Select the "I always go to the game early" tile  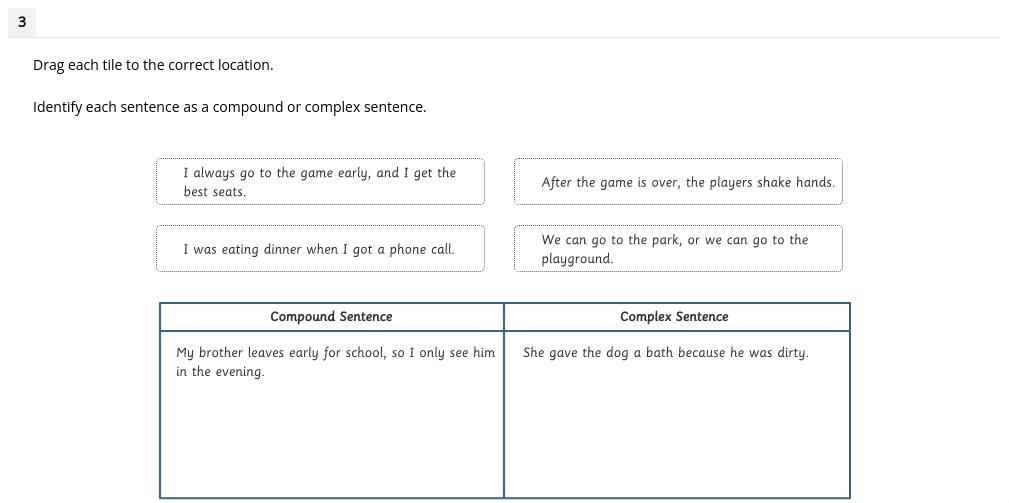point(320,182)
